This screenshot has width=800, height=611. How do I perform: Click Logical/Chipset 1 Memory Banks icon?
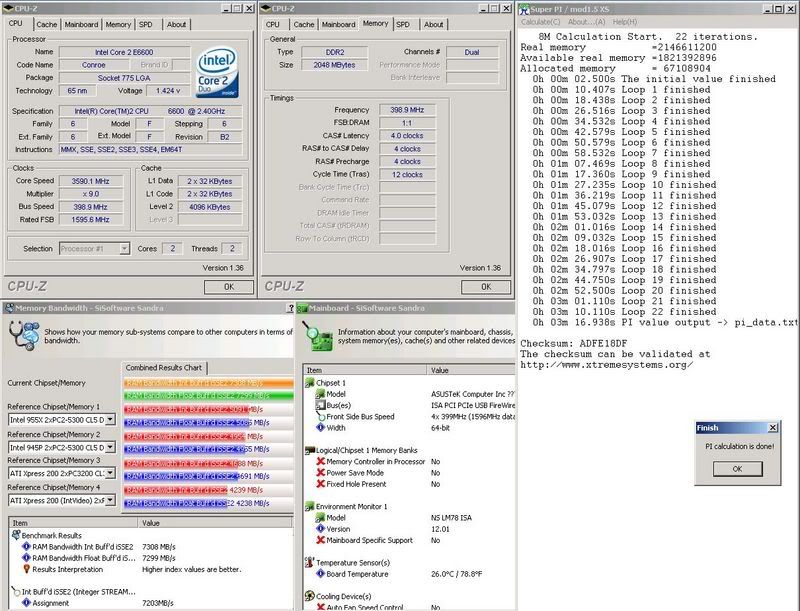(x=309, y=450)
